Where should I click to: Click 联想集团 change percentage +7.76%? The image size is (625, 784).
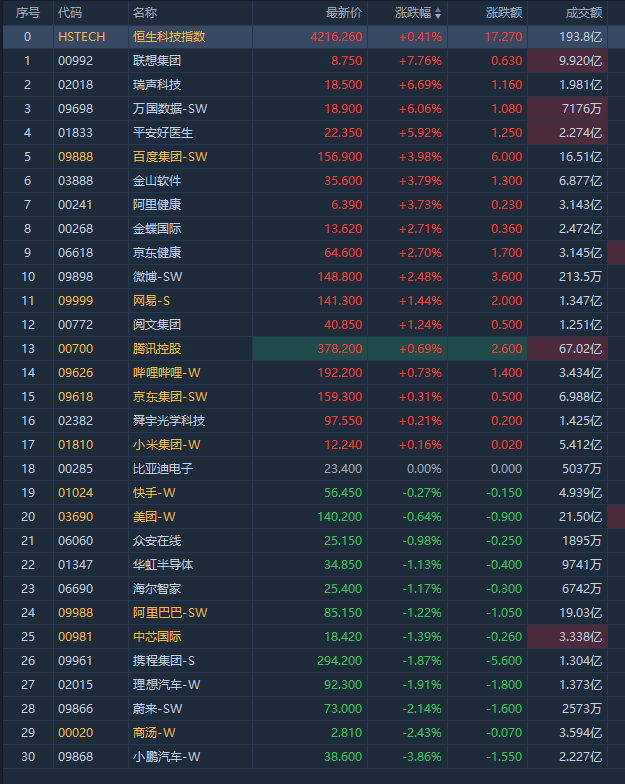pos(420,60)
